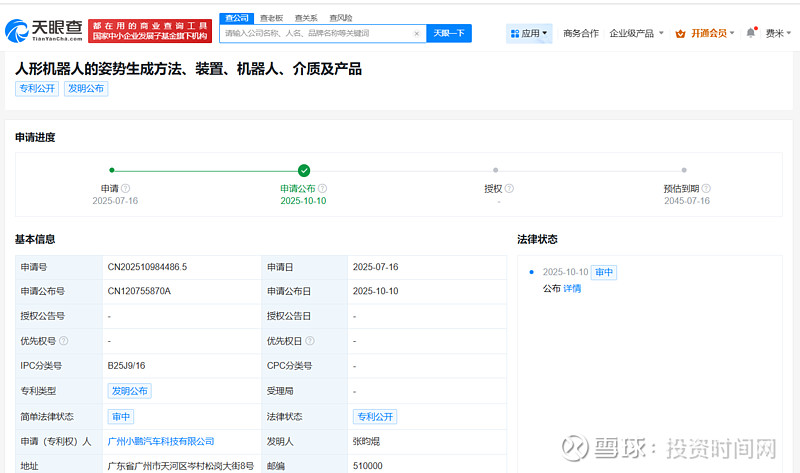Click help icon next to 授权
The height and width of the screenshot is (473, 800).
coord(510,188)
